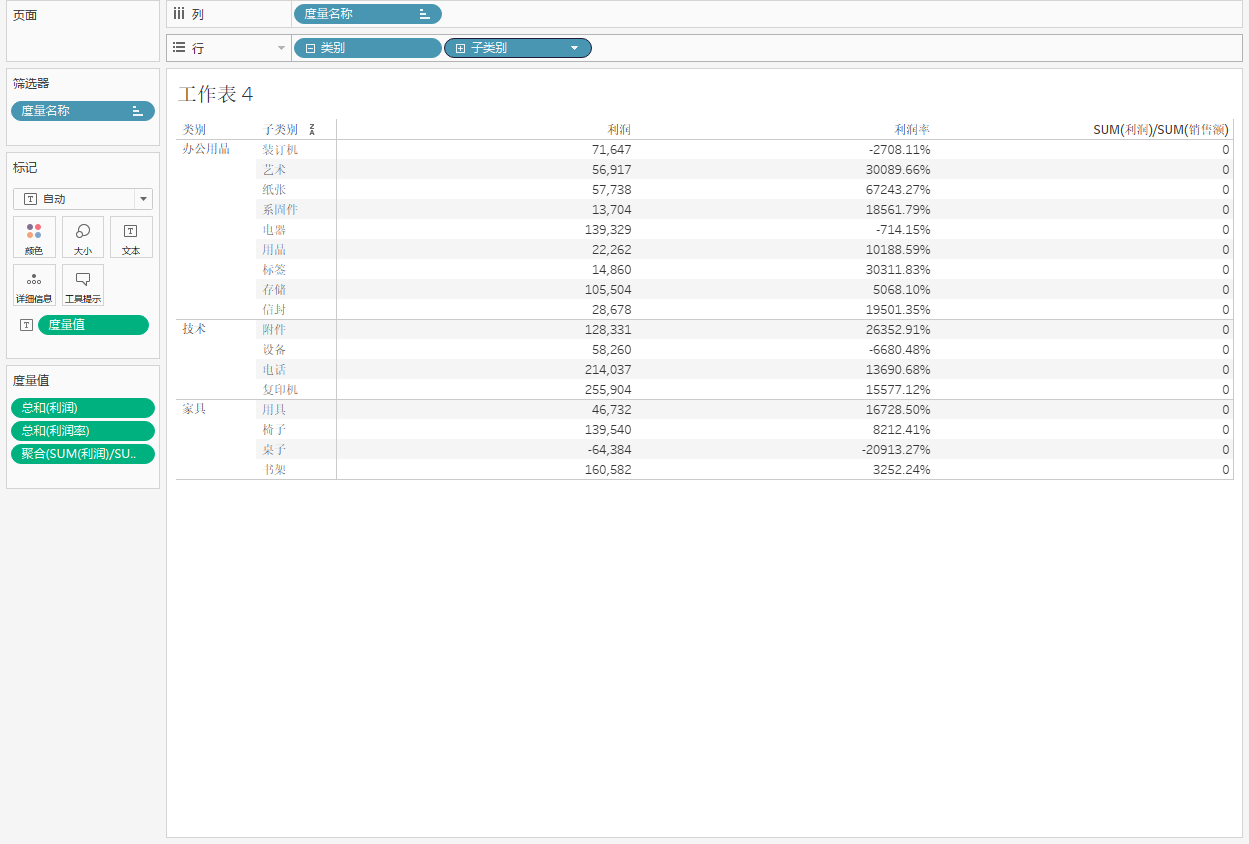Select the 纸张 subcategory row label
This screenshot has width=1249, height=844.
tap(274, 190)
